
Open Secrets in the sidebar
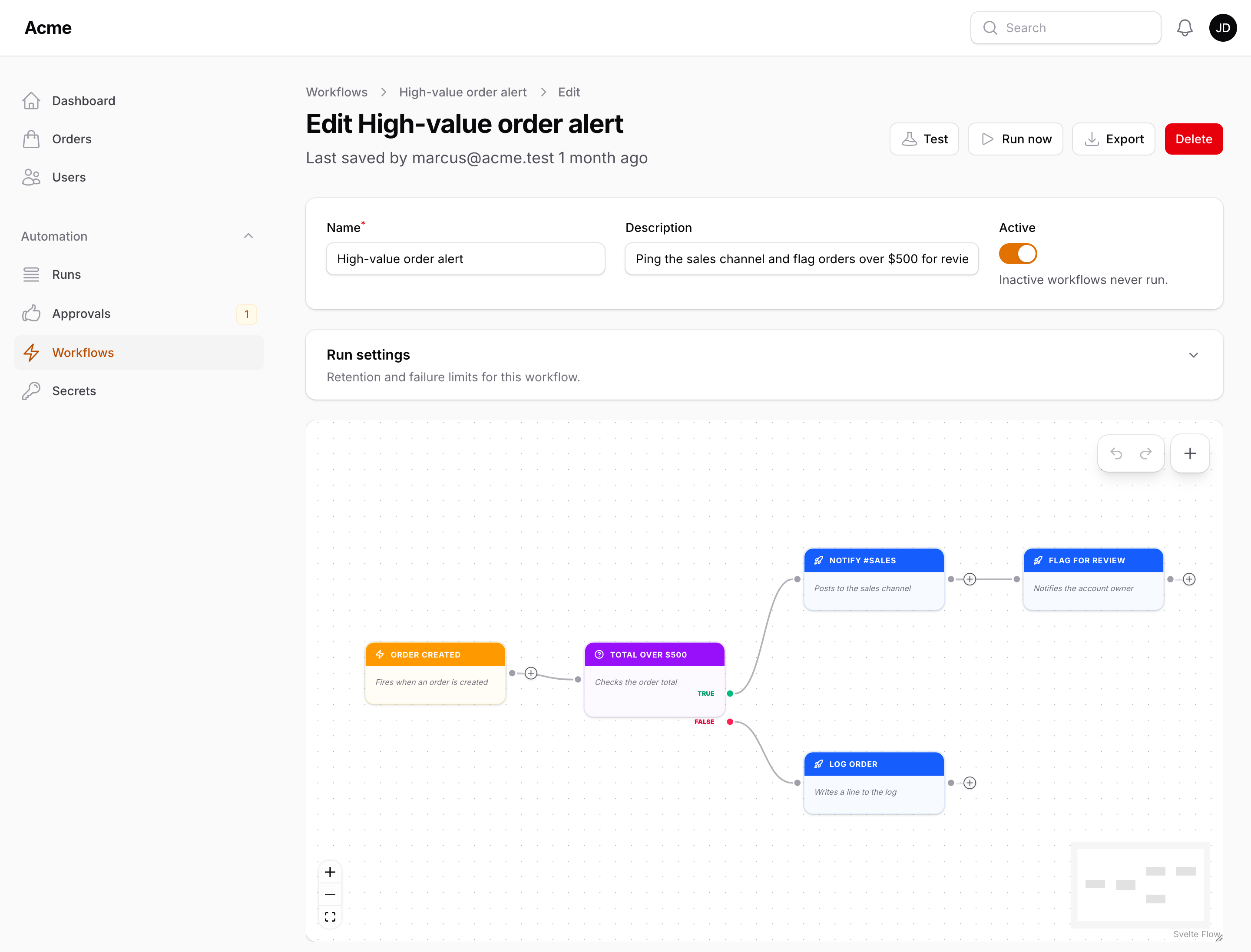tap(139, 391)
